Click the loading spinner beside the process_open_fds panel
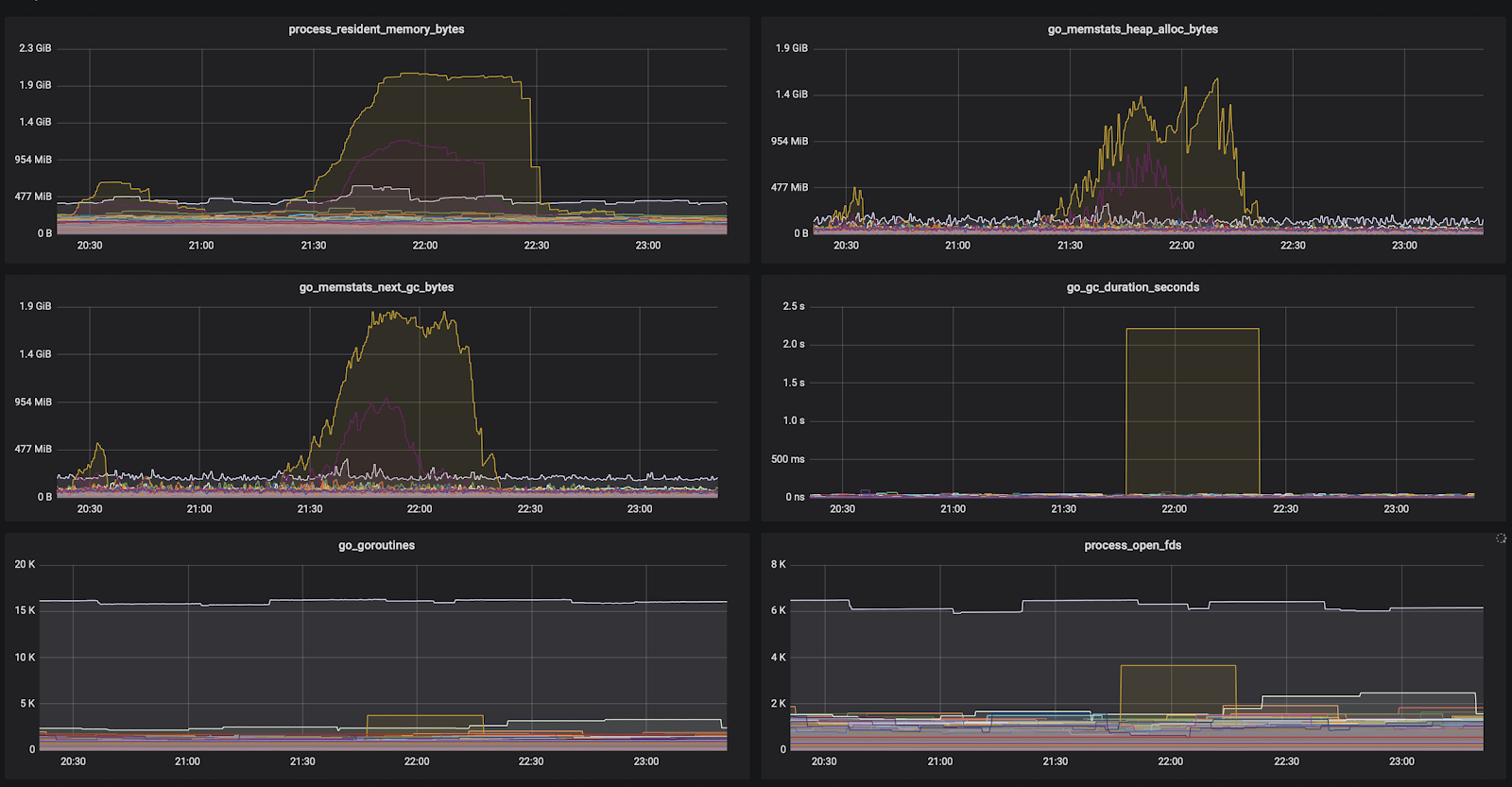 tap(1501, 539)
